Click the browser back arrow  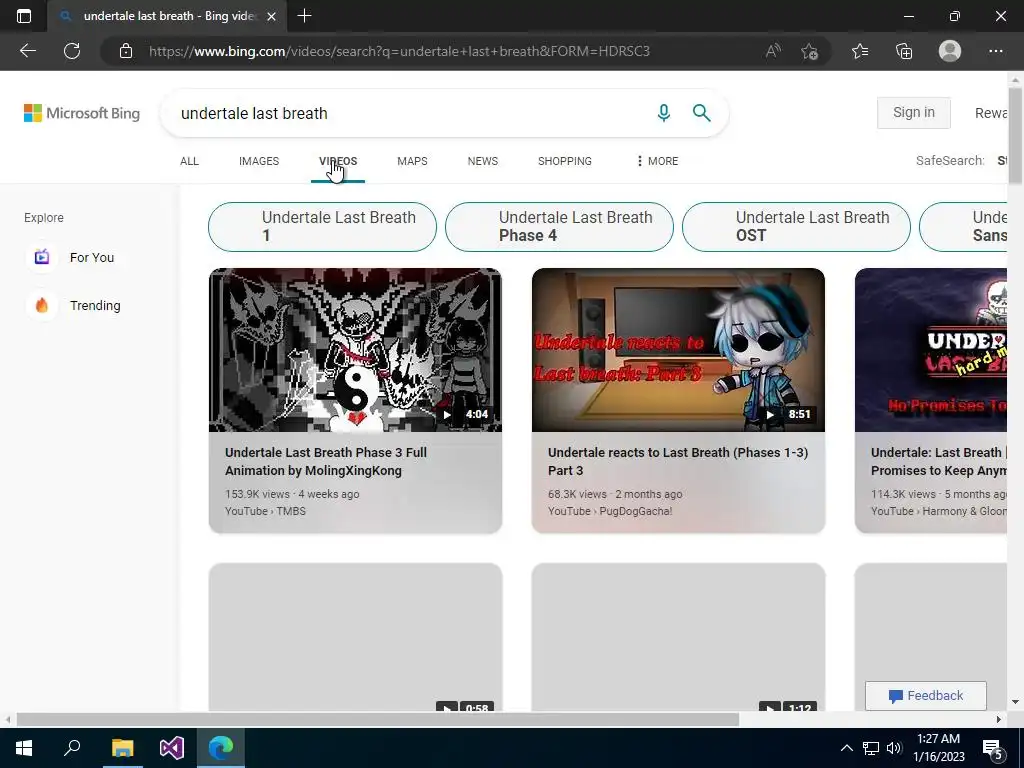pos(27,51)
